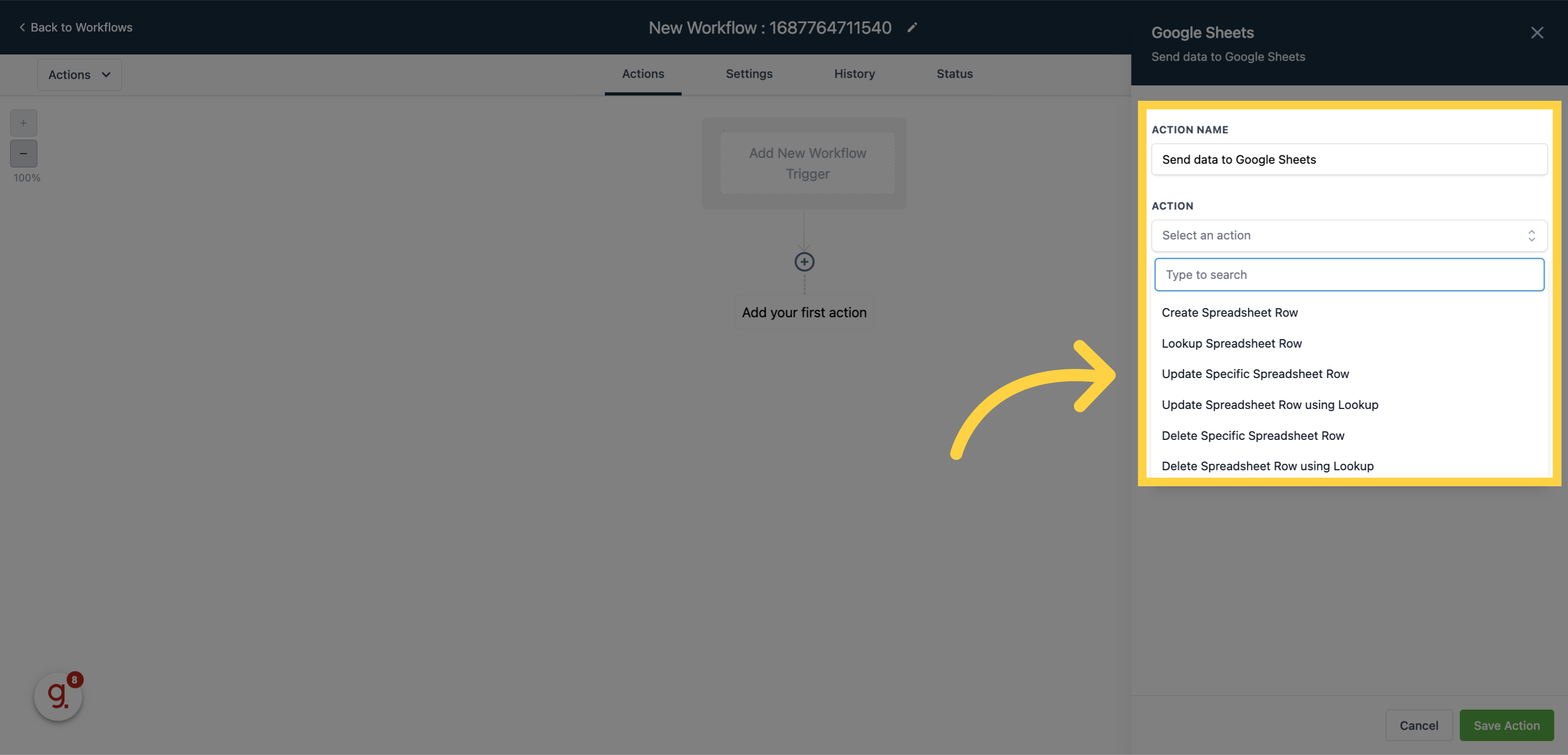Viewport: 1568px width, 755px height.
Task: Open the Actions dropdown menu
Action: (79, 74)
